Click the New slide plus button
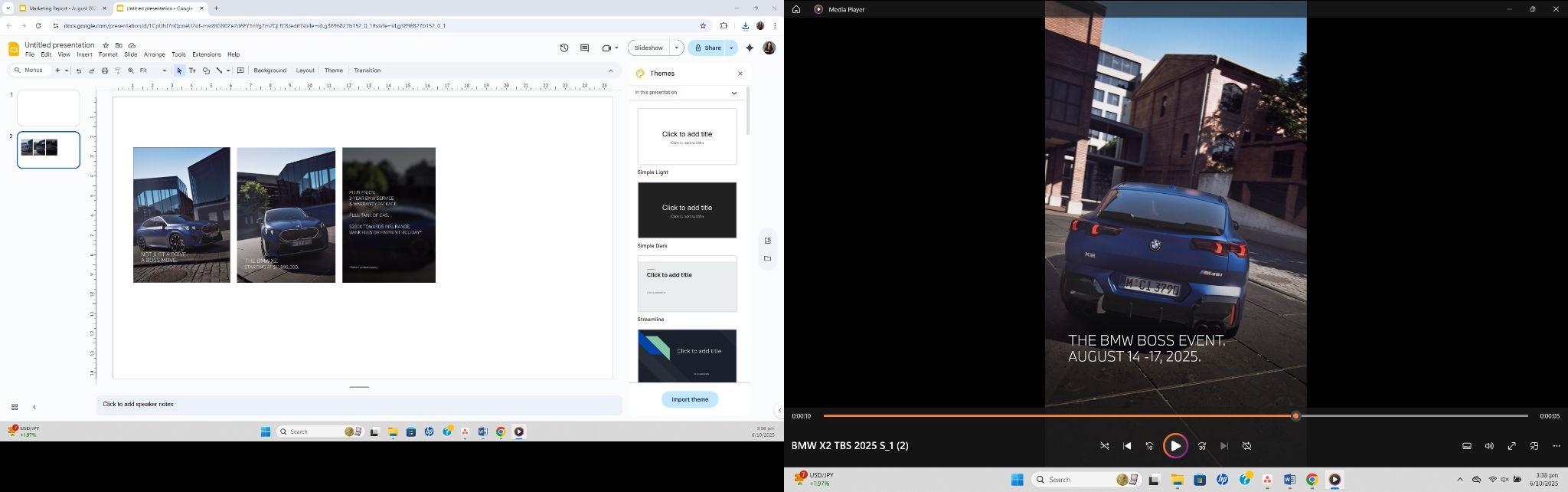This screenshot has height=492, width=1568. 57,71
